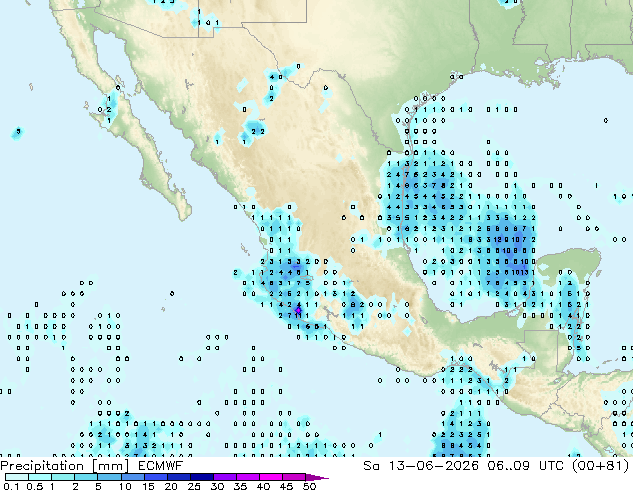Click the '(00+81)' forecast offset text
The height and width of the screenshot is (490, 634).
tap(601, 466)
